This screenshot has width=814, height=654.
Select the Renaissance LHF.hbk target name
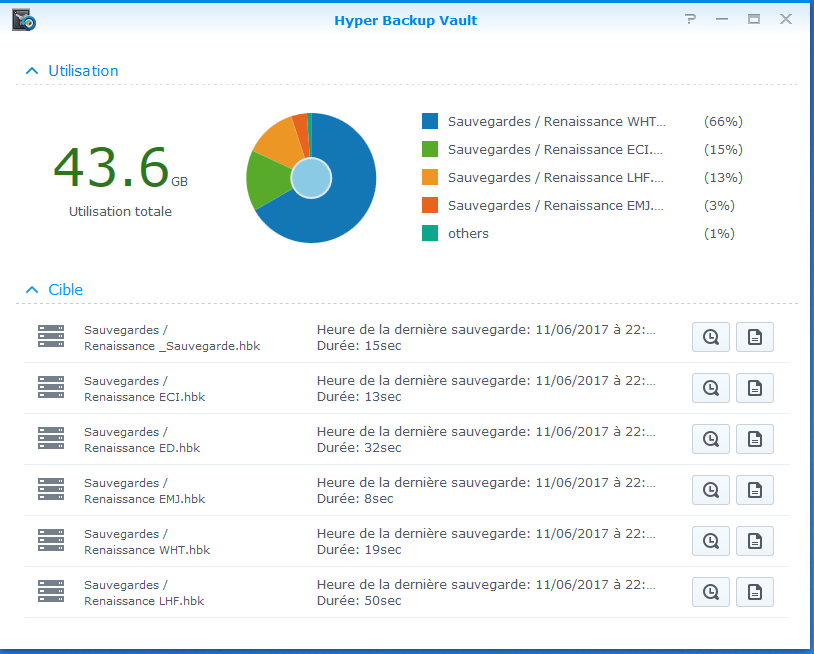(144, 601)
